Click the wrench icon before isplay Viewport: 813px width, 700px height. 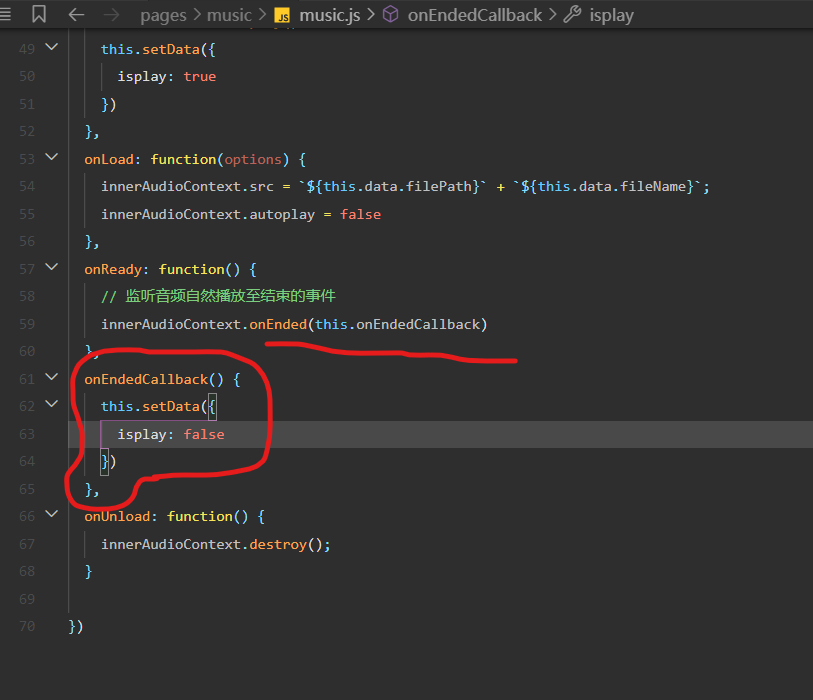572,14
